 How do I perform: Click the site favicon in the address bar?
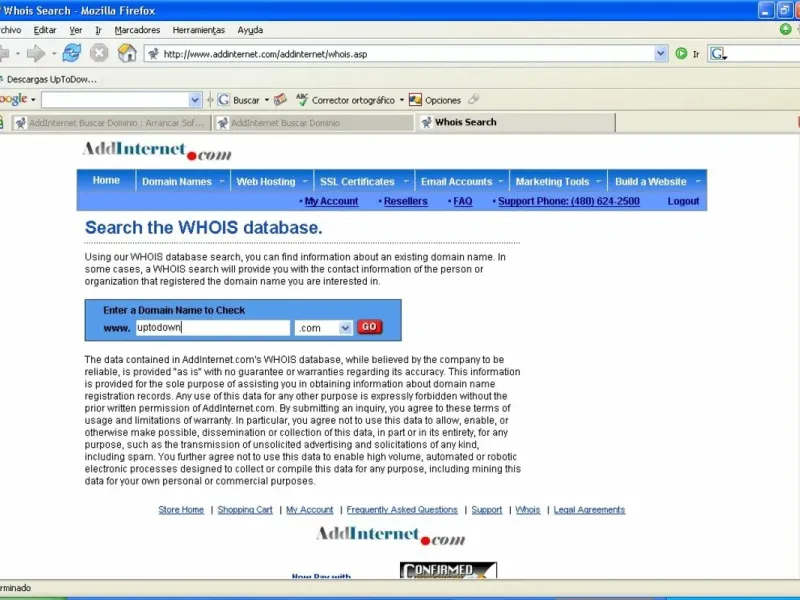pos(153,54)
